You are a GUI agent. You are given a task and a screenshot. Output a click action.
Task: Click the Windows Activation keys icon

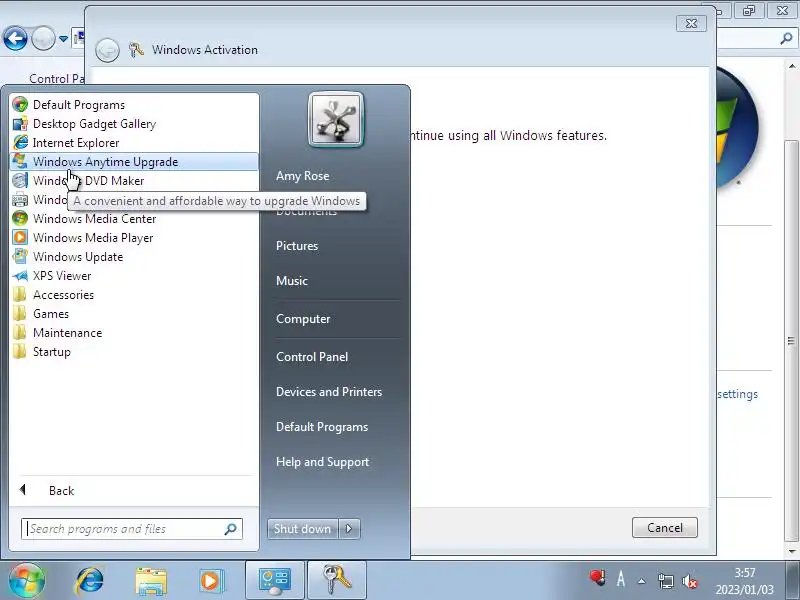[136, 49]
